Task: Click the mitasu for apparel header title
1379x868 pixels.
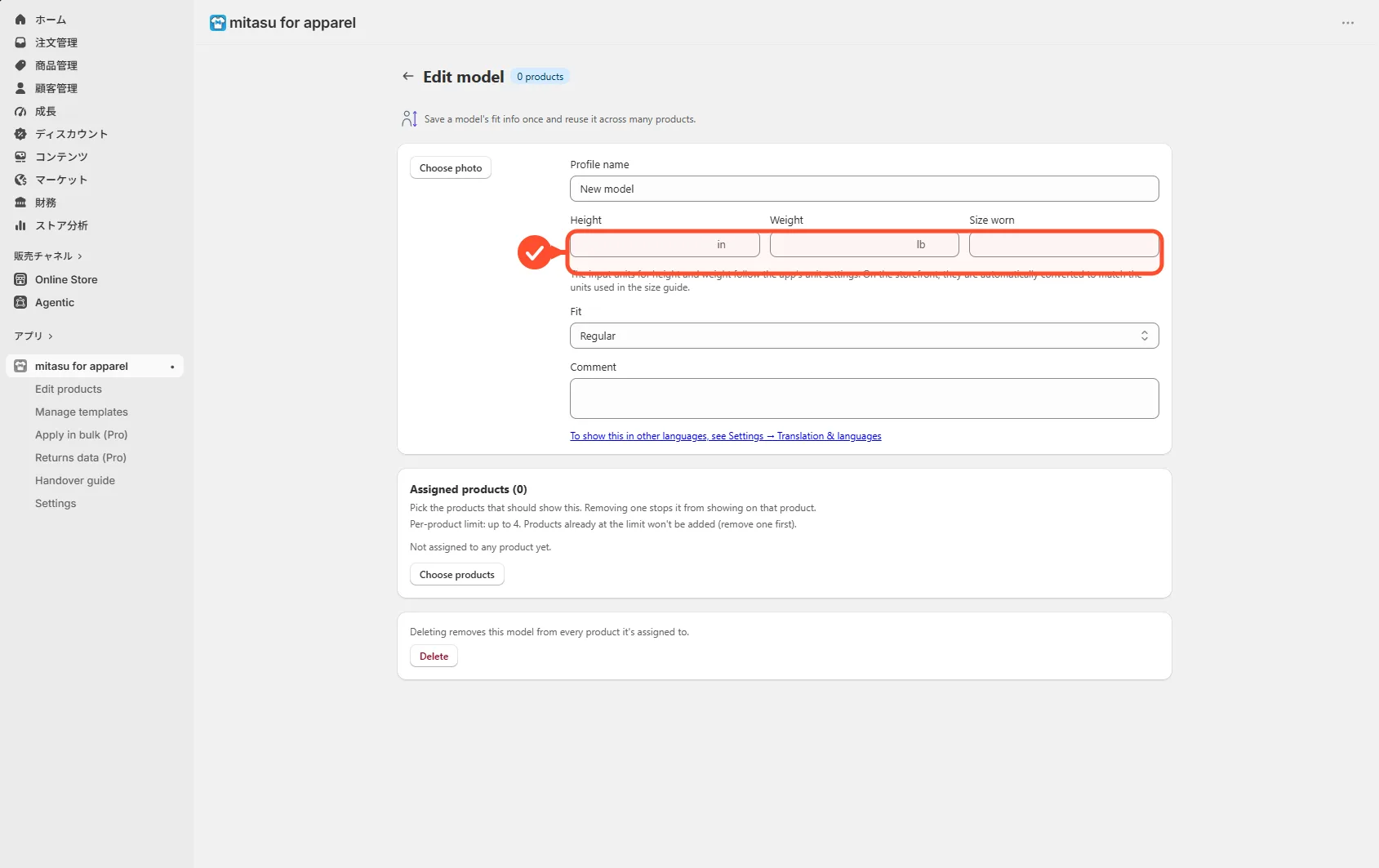Action: pyautogui.click(x=292, y=23)
